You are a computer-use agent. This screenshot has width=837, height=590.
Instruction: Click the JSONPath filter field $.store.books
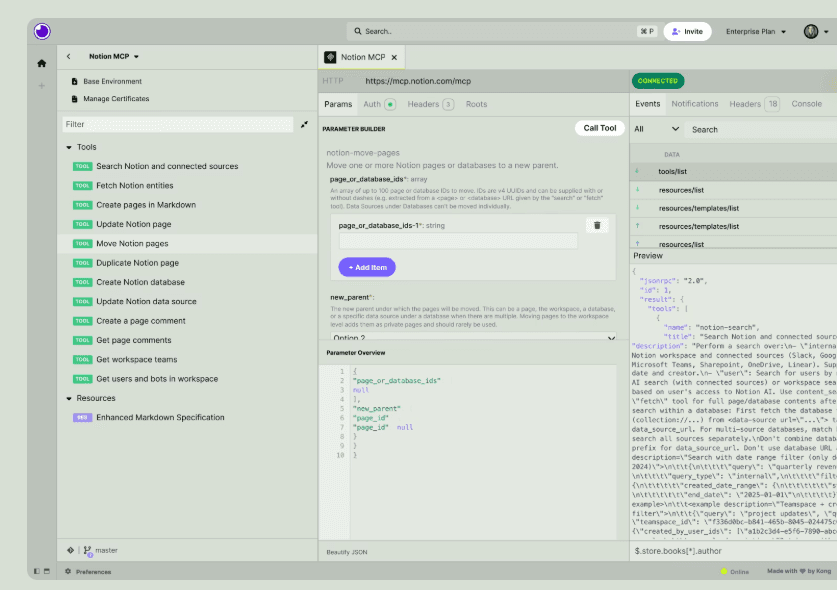734,551
